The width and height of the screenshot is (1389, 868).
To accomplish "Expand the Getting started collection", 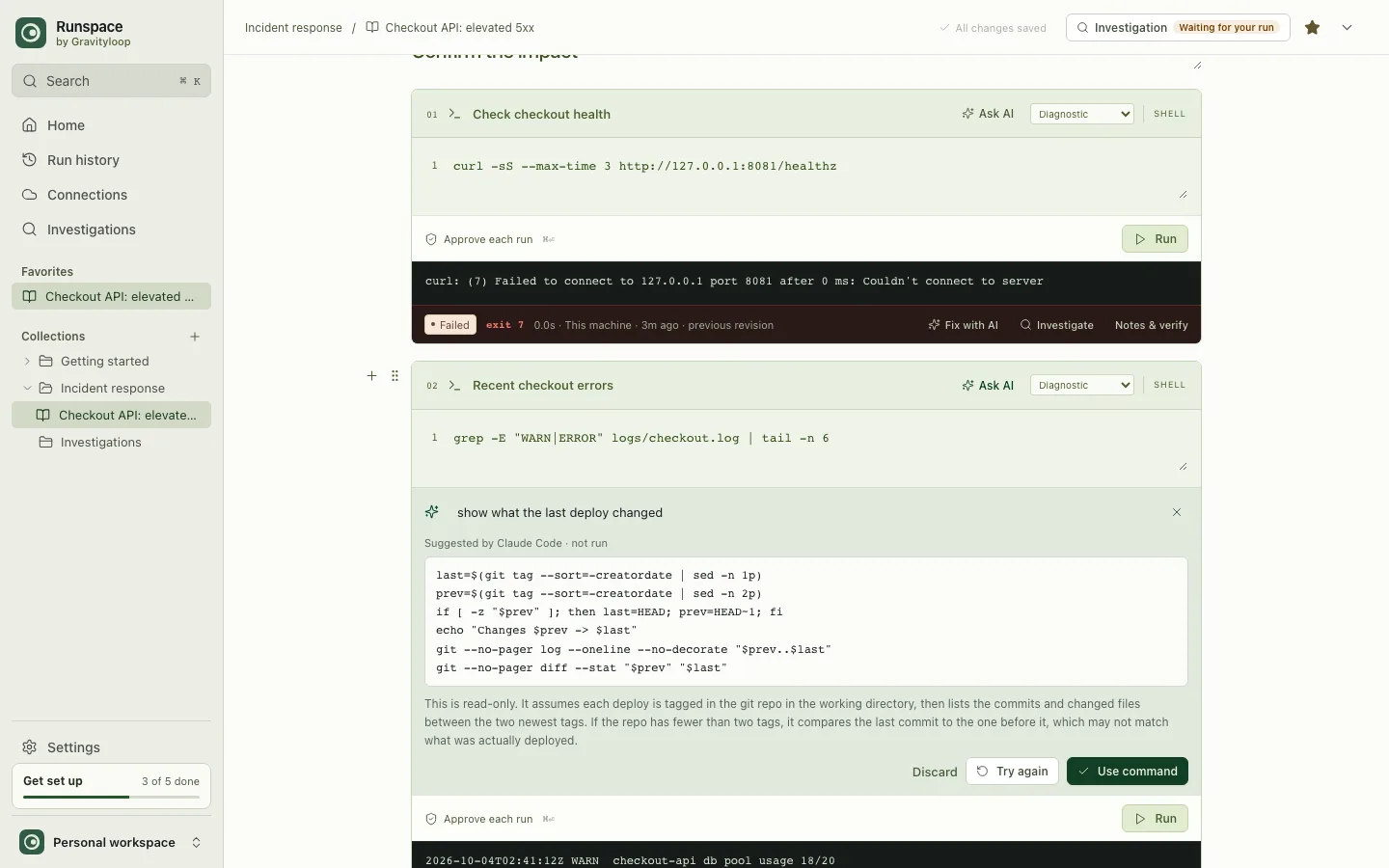I will tap(27, 362).
